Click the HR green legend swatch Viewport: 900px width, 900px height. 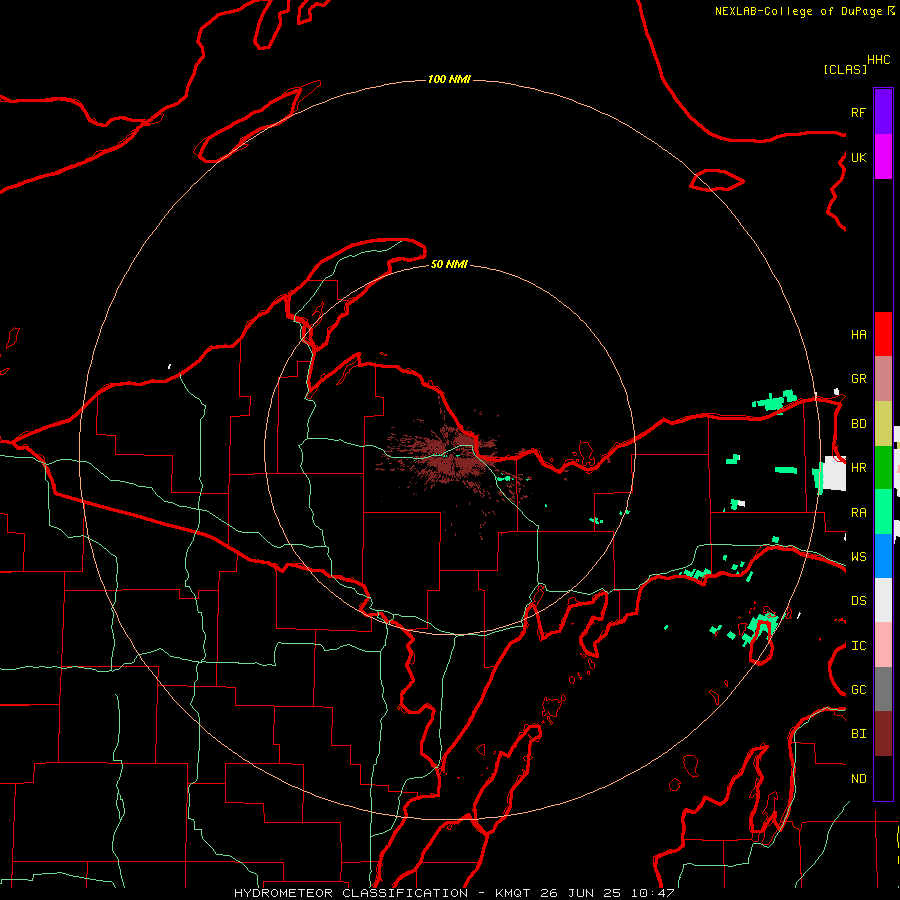tap(883, 468)
